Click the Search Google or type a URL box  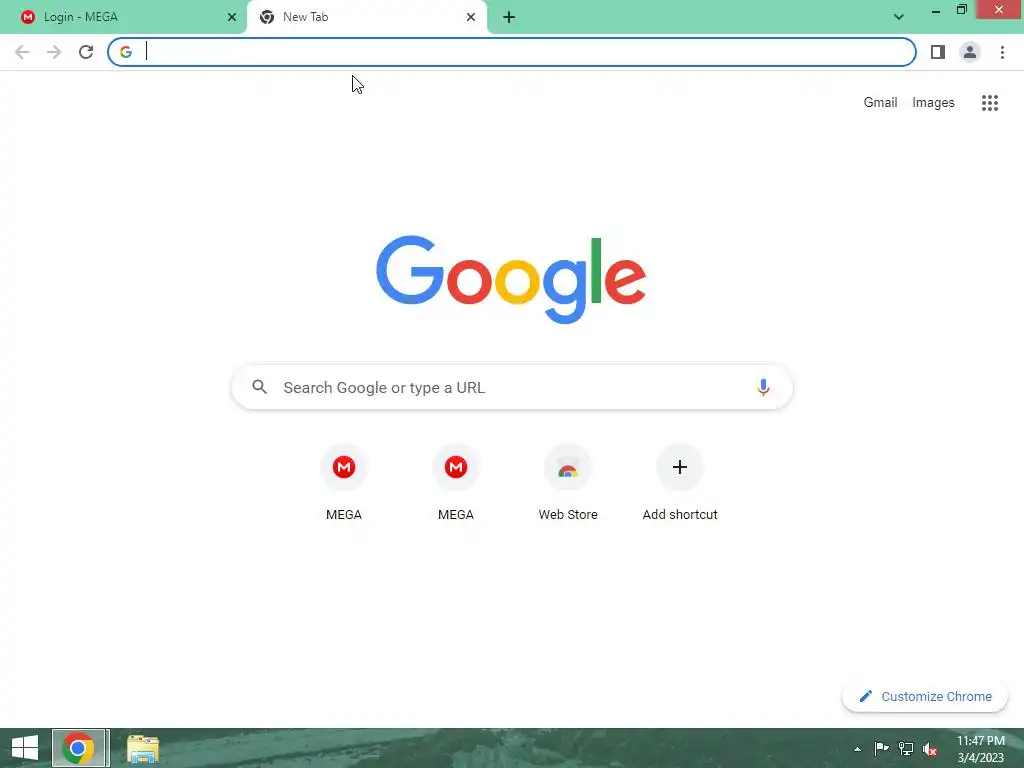512,387
